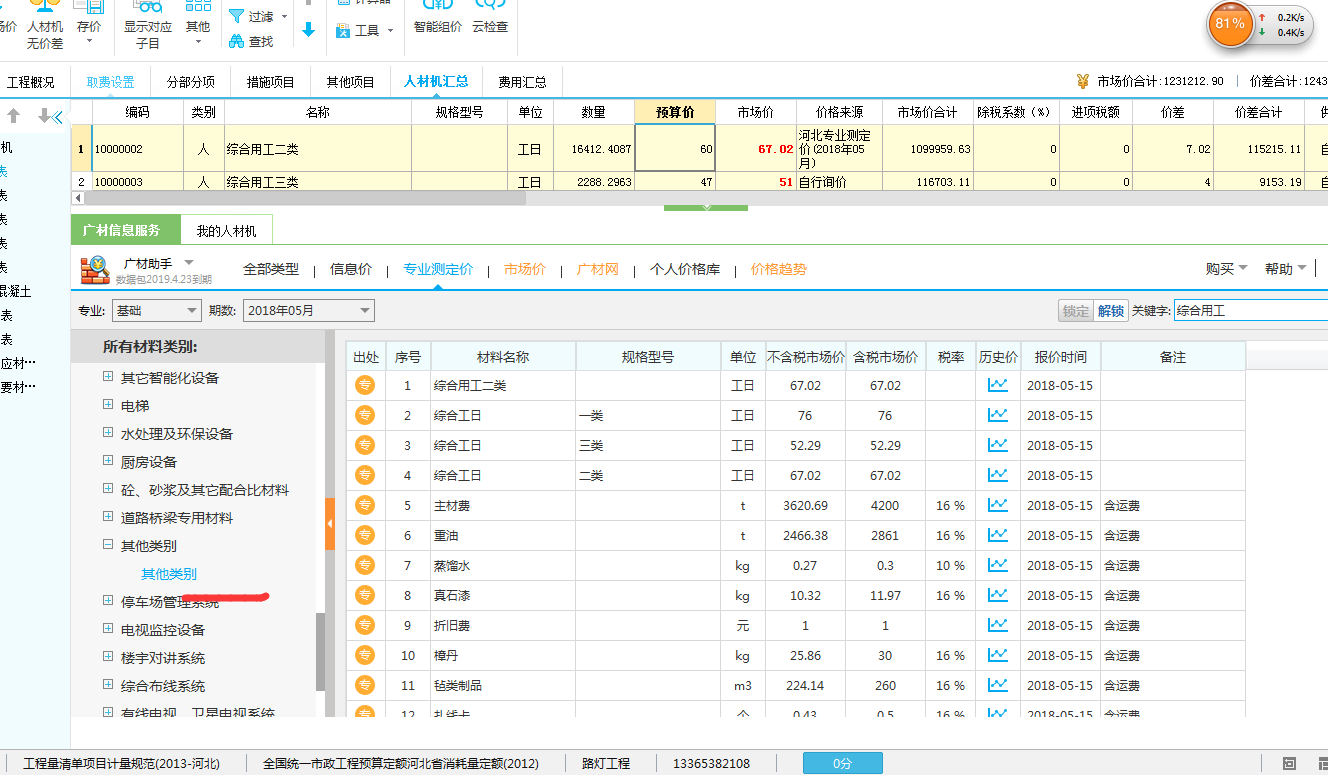The height and width of the screenshot is (775, 1328).
Task: Open the 其他 toolbar menu
Action: (198, 22)
